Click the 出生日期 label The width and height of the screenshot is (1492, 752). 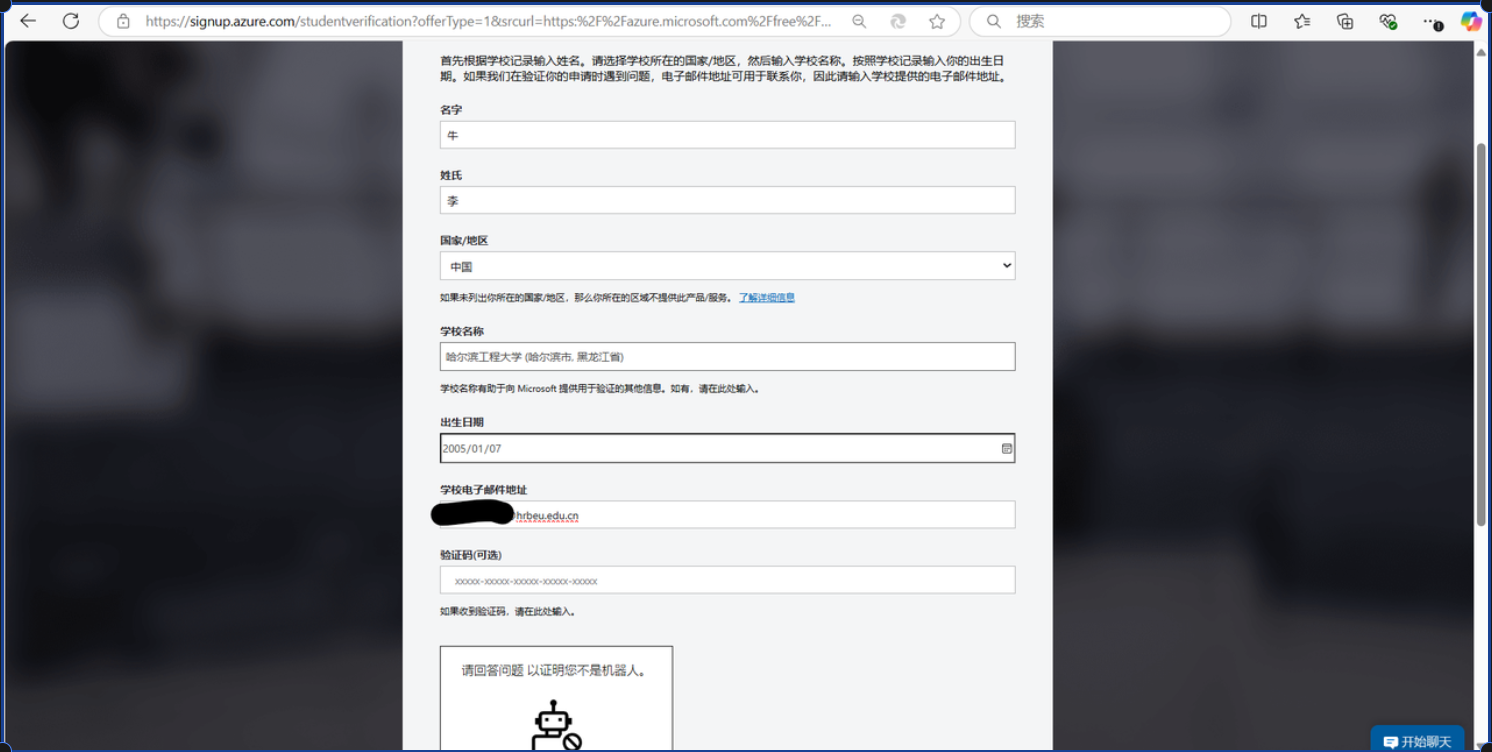click(462, 422)
